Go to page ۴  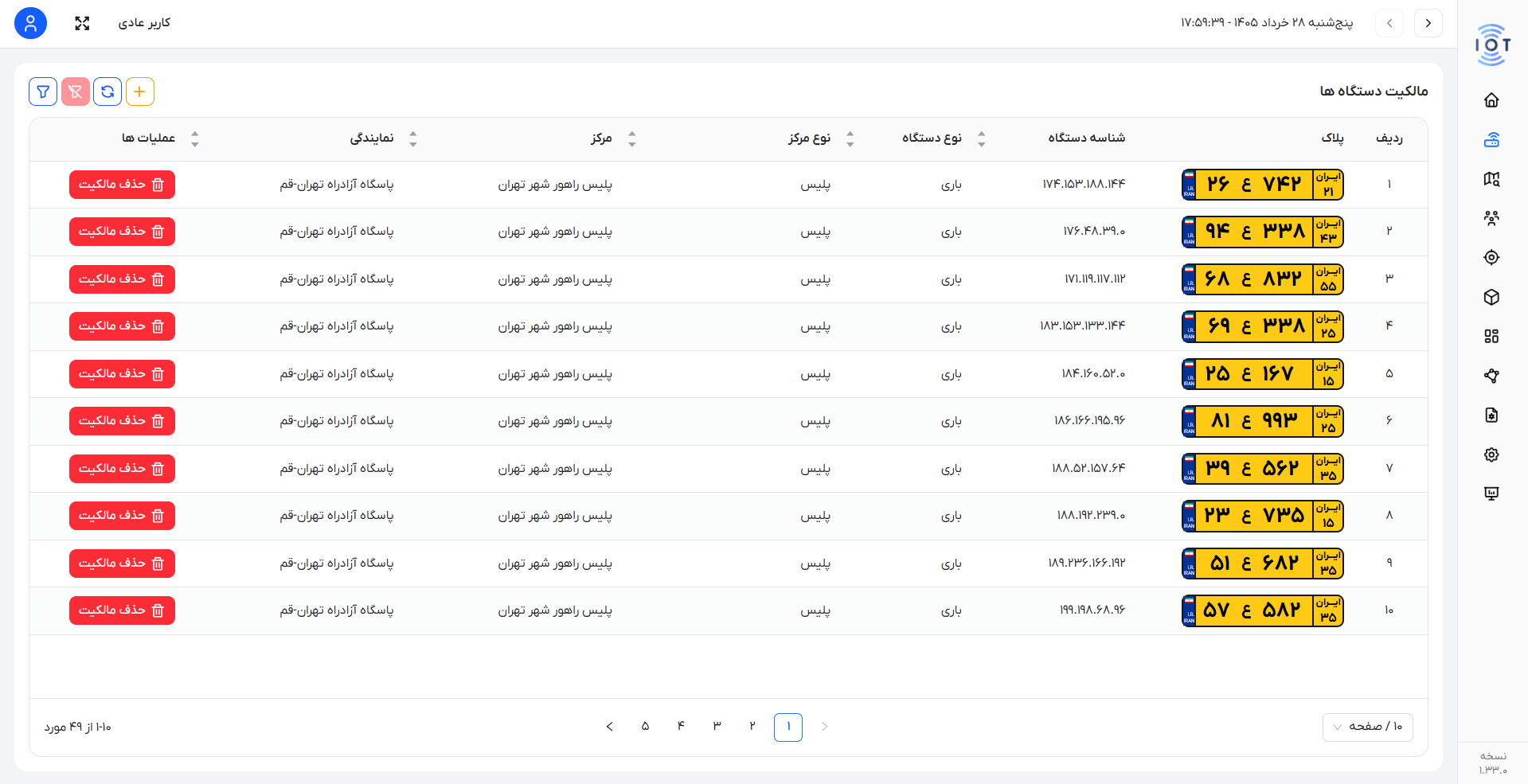[x=681, y=727]
